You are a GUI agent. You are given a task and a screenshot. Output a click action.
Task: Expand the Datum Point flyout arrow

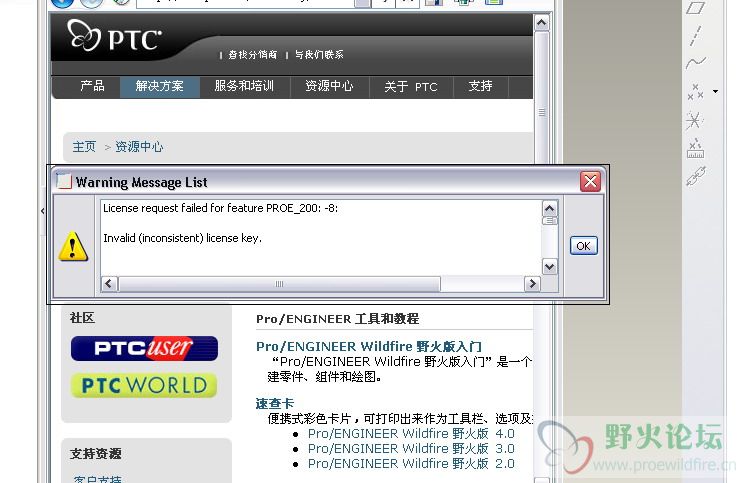(716, 91)
